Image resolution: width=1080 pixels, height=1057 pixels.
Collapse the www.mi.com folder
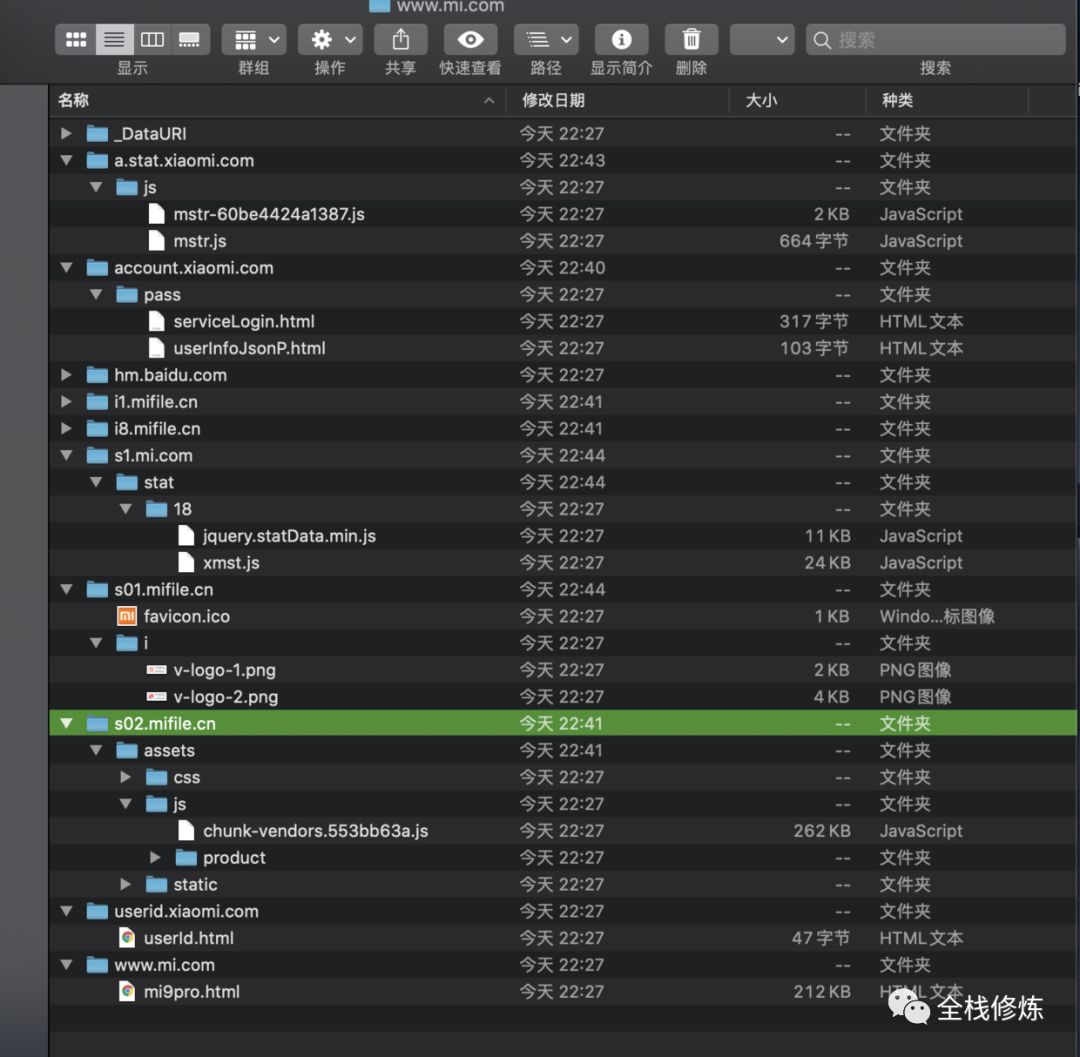(66, 965)
